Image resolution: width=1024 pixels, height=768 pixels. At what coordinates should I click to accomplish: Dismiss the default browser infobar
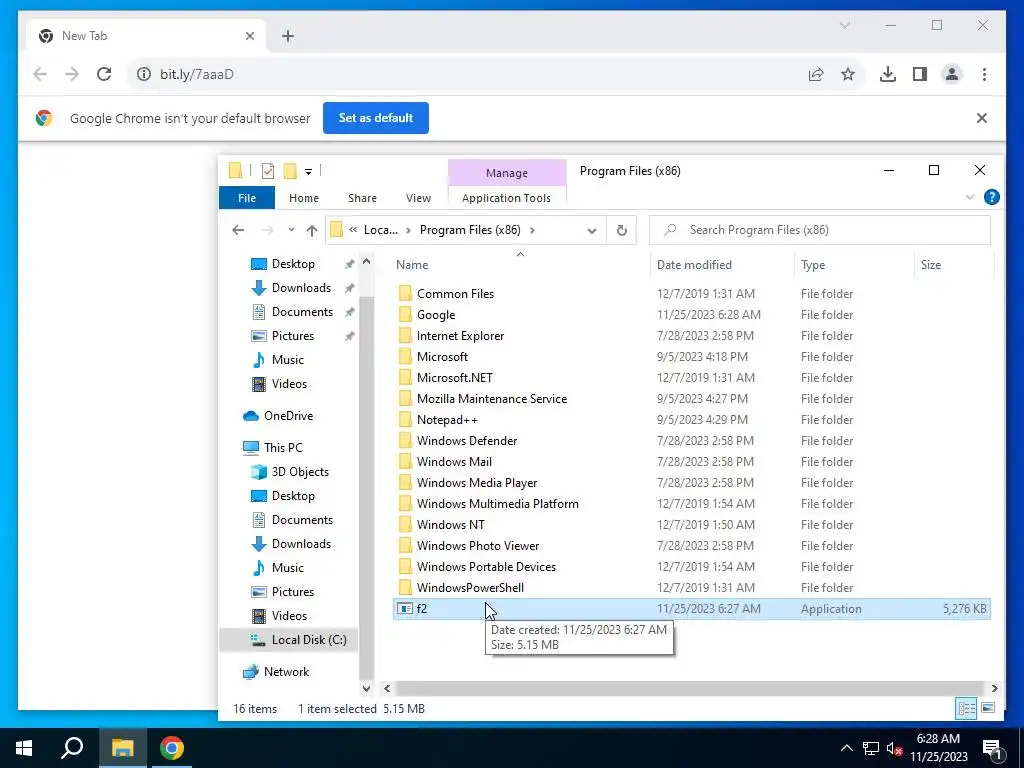point(982,118)
